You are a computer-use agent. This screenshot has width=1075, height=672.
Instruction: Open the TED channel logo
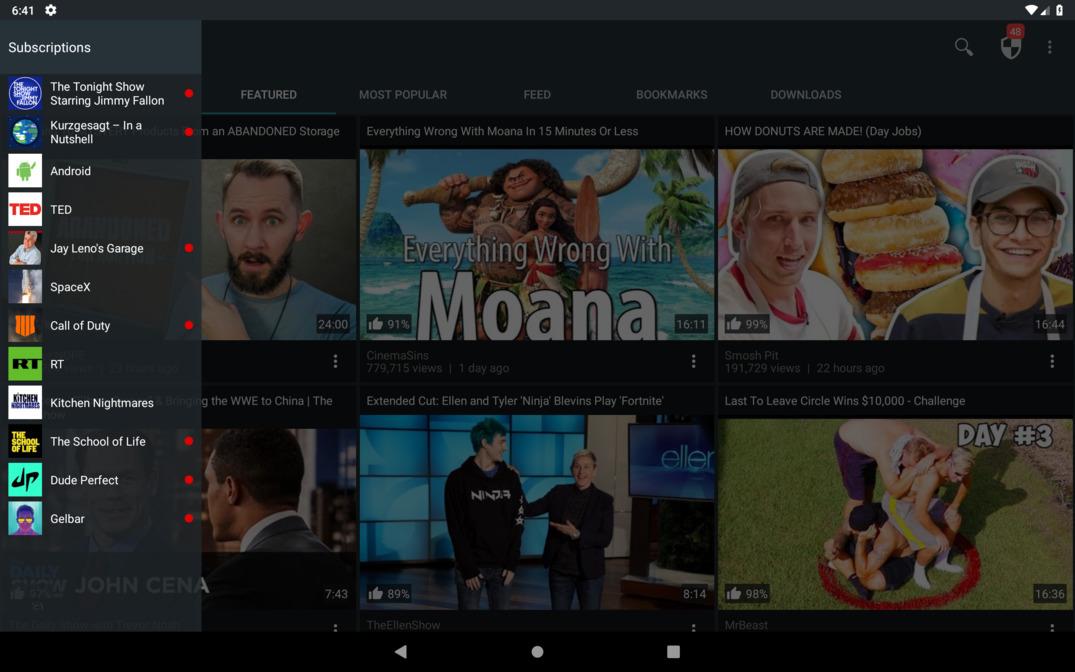[25, 210]
